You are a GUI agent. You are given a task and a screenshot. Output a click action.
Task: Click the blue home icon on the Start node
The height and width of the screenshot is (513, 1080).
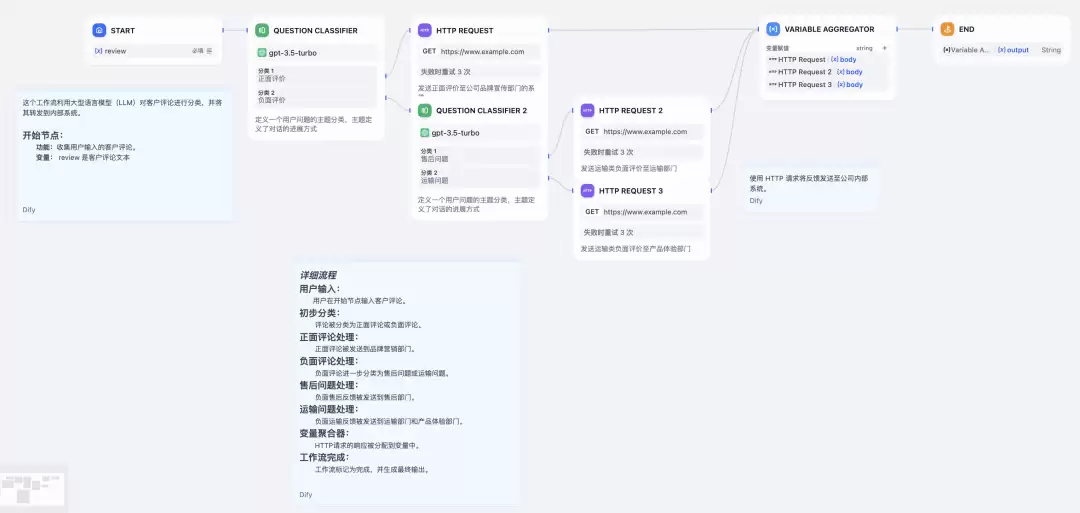click(x=99, y=30)
